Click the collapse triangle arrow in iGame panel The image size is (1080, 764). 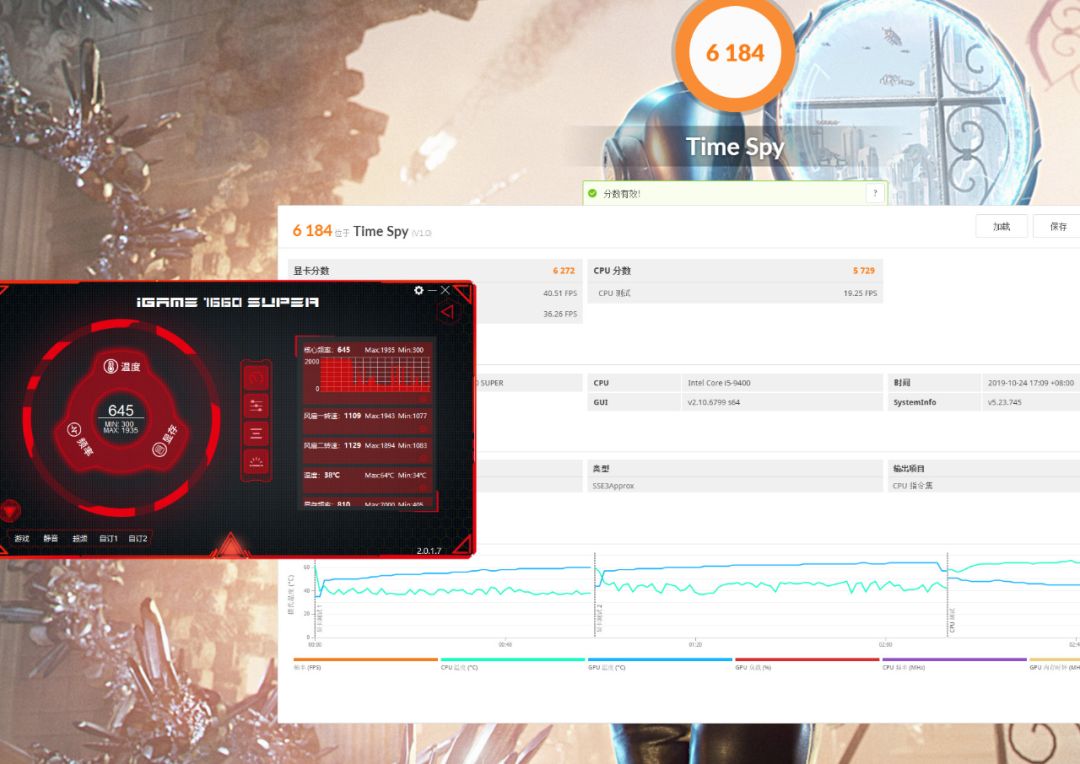tap(448, 312)
